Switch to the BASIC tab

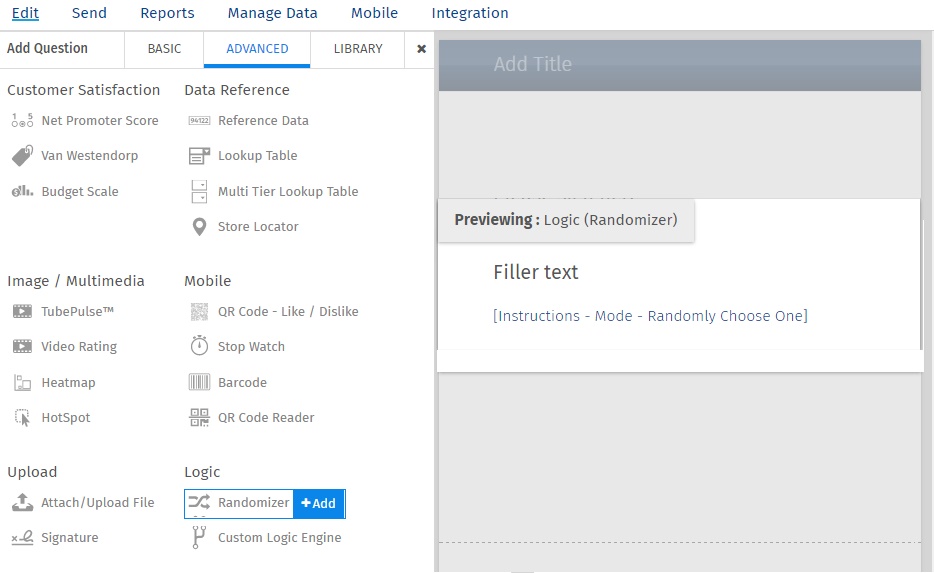coord(164,49)
